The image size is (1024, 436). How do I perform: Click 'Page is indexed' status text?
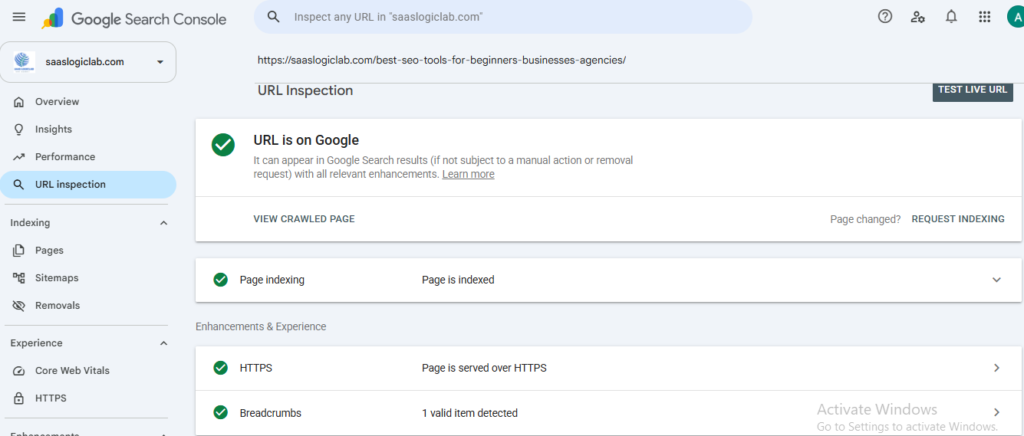point(458,280)
